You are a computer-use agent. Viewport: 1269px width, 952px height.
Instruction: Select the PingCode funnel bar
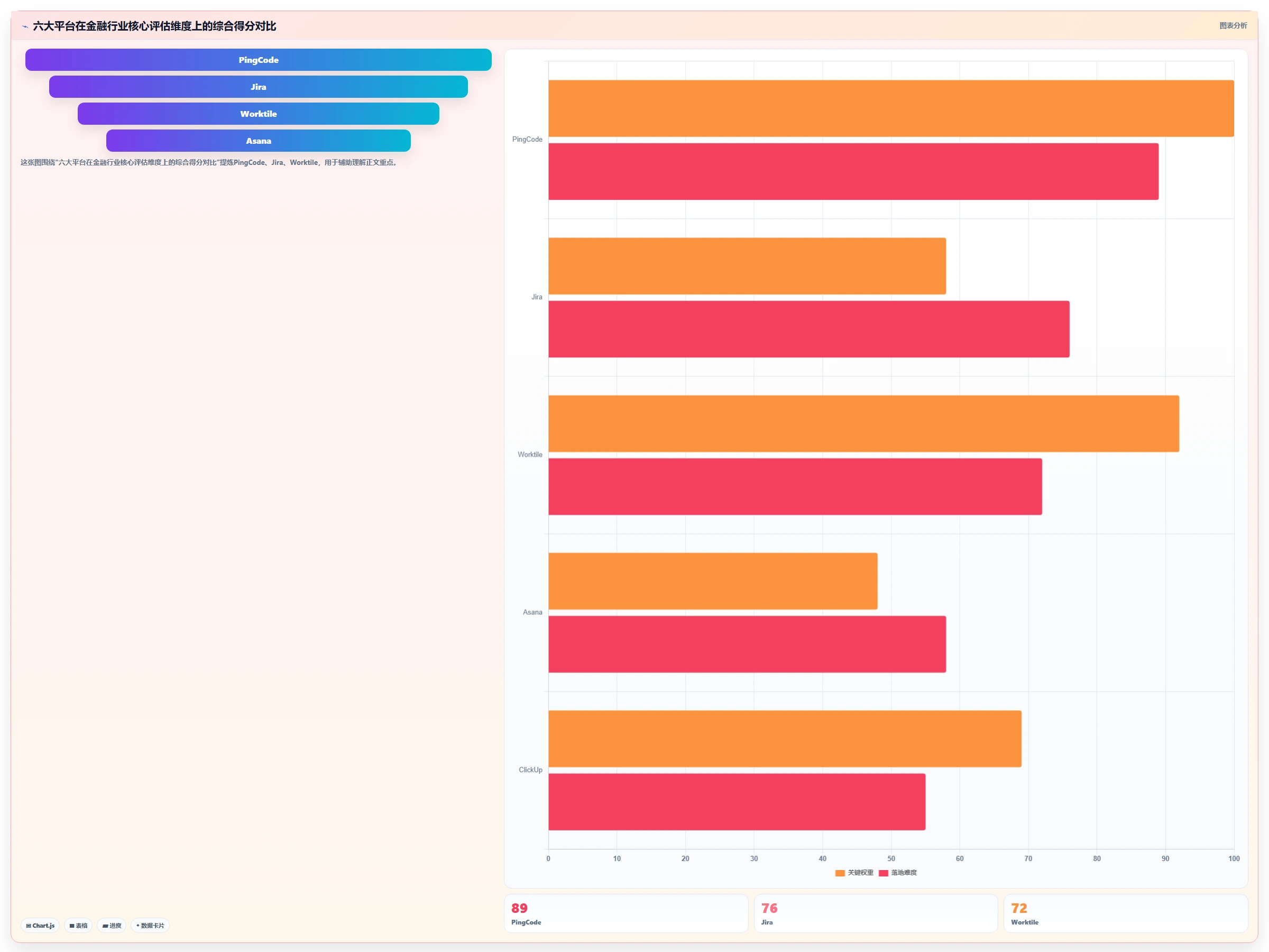coord(258,60)
